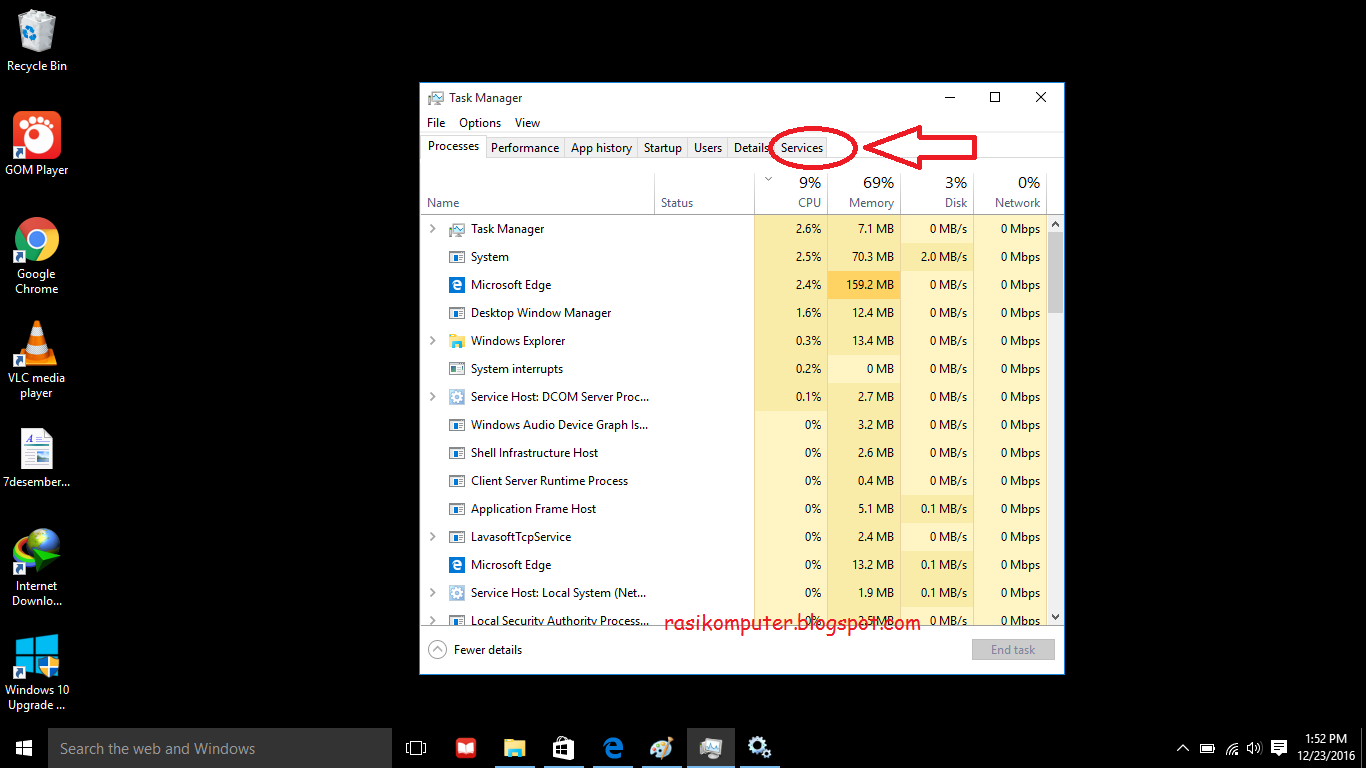1366x768 pixels.
Task: Click the volume speaker tray icon
Action: click(1254, 748)
